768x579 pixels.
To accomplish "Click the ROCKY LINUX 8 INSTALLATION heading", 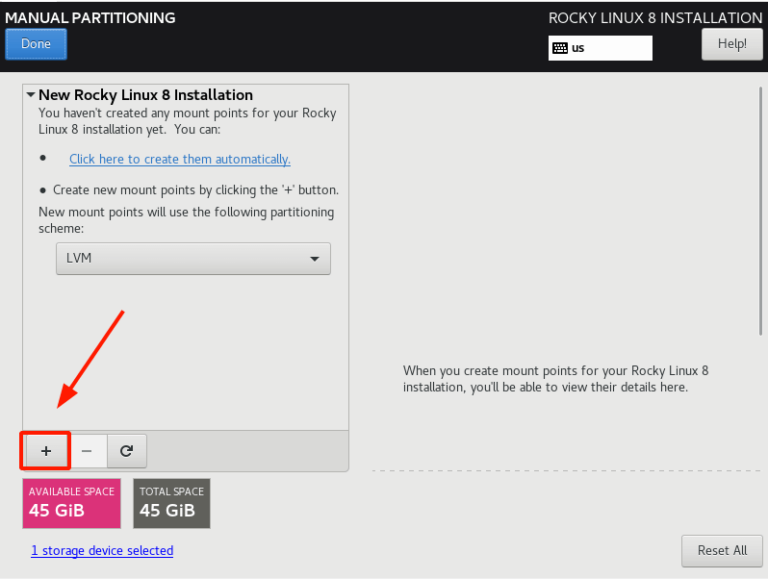I will pyautogui.click(x=655, y=18).
